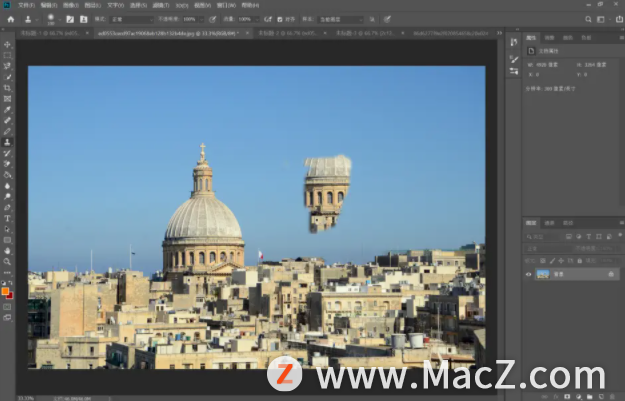The image size is (625, 401).
Task: Pick the Hand tool
Action: pyautogui.click(x=7, y=251)
